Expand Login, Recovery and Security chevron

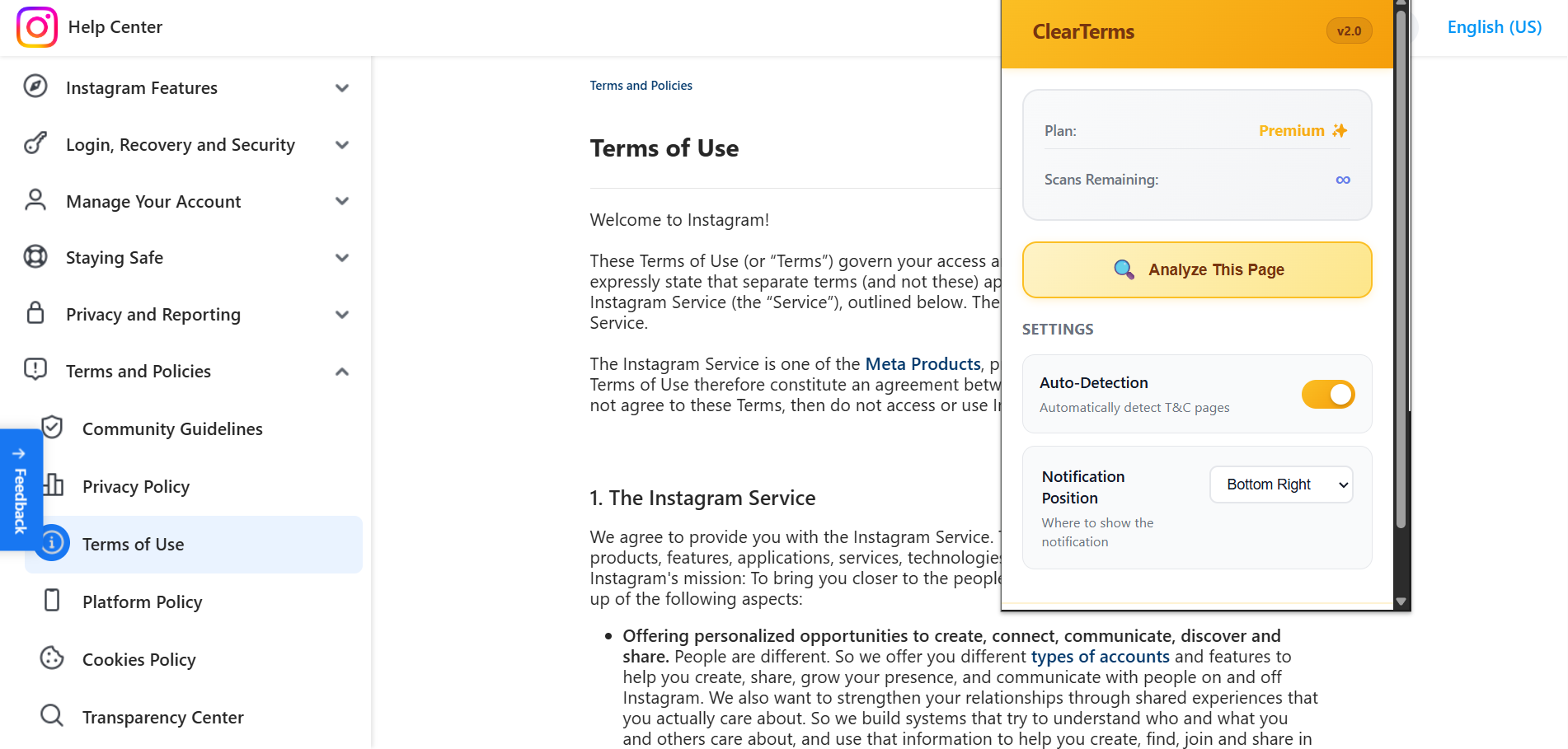(x=342, y=145)
